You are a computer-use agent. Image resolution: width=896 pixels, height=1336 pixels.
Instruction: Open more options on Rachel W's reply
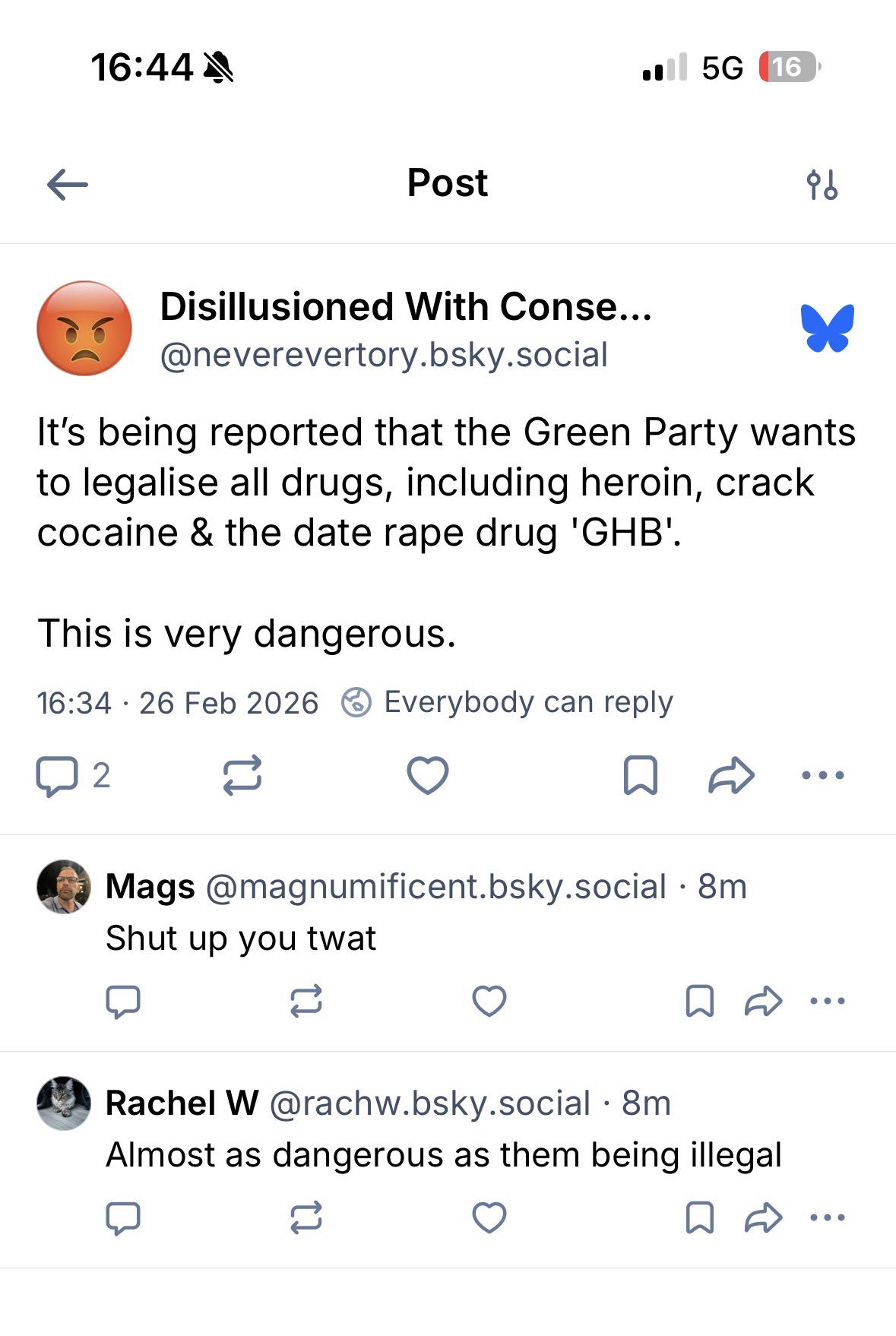[x=828, y=1217]
